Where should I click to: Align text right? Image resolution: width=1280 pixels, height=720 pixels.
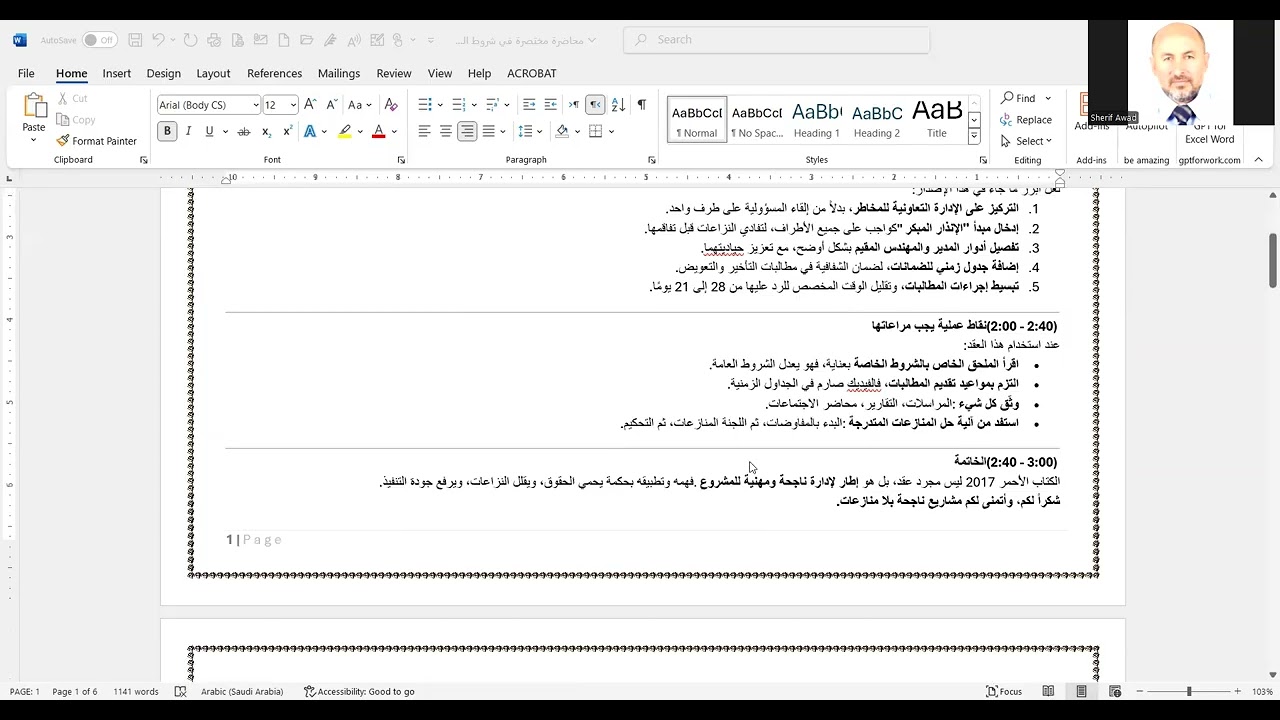pyautogui.click(x=467, y=132)
